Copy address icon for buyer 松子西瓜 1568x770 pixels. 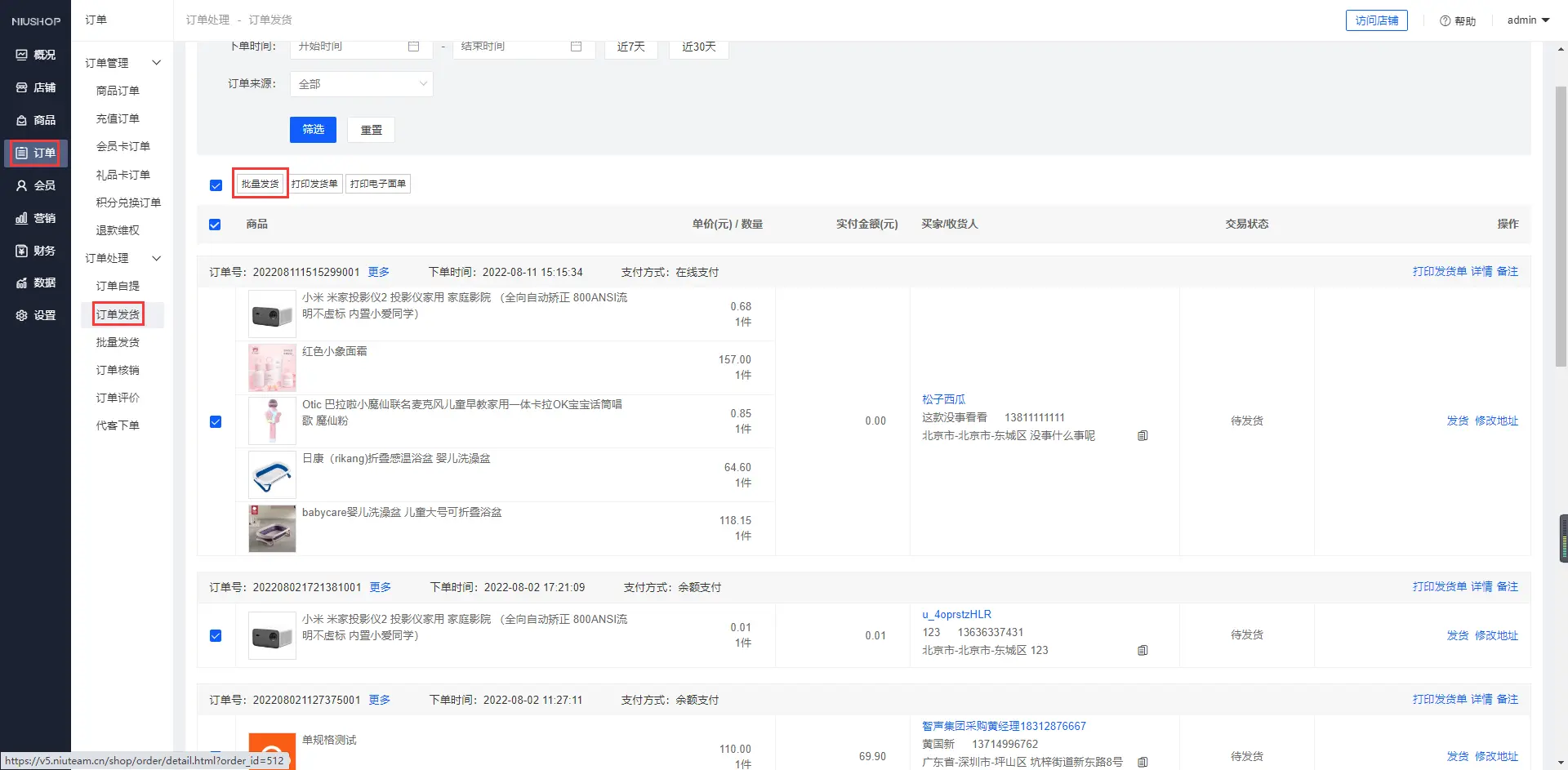click(1143, 436)
